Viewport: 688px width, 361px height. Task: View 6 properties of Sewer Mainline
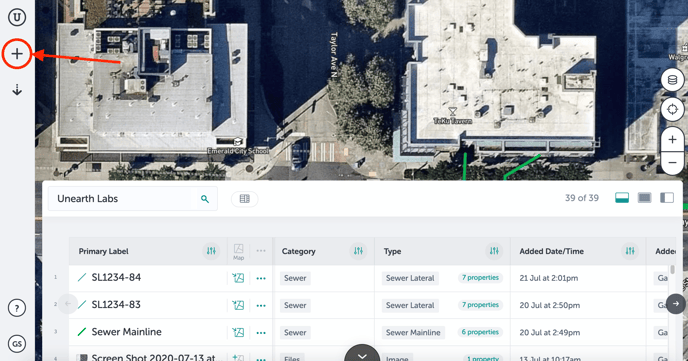[480, 332]
